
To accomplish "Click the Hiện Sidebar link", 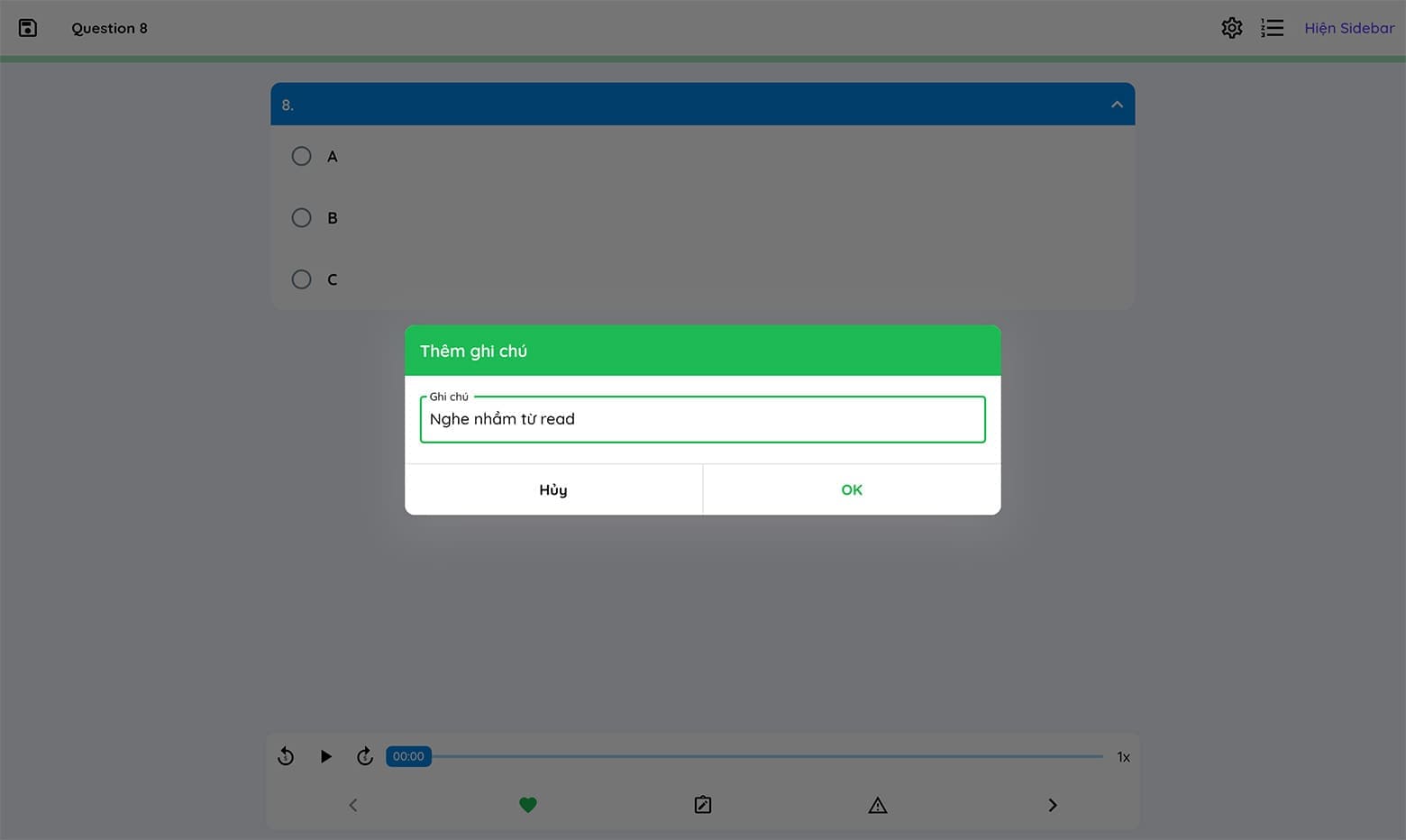I will [1348, 28].
